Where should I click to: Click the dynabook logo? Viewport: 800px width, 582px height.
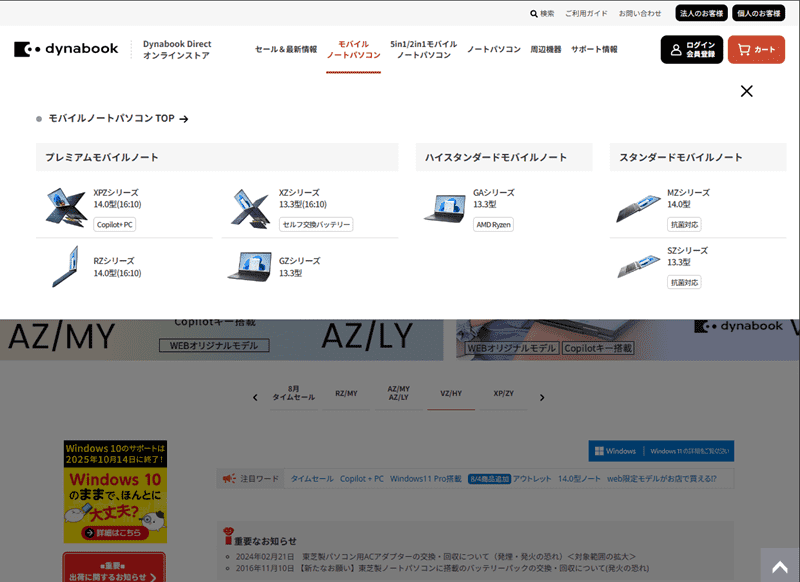(66, 49)
